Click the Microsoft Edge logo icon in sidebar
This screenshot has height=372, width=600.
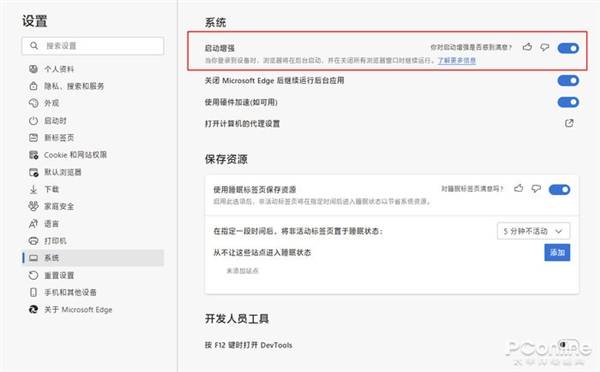tap(33, 309)
